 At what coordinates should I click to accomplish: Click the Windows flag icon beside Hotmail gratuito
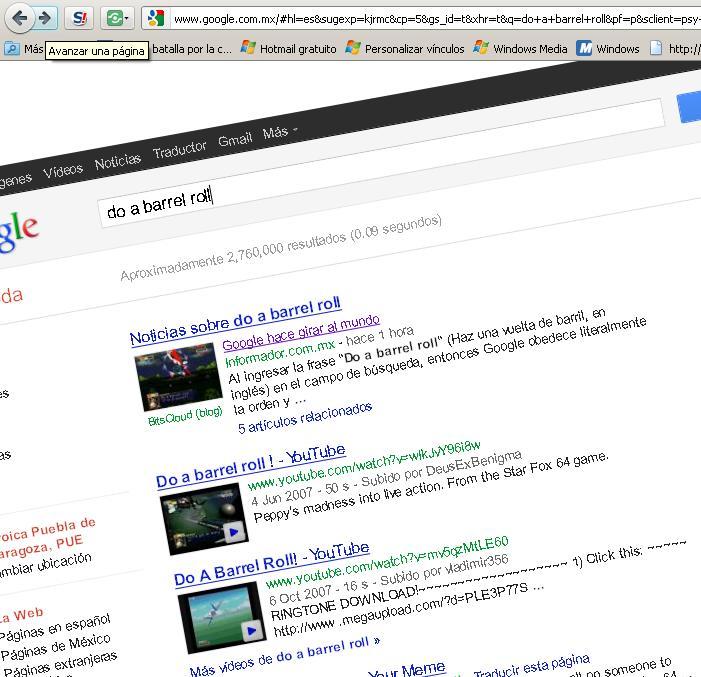tap(248, 47)
